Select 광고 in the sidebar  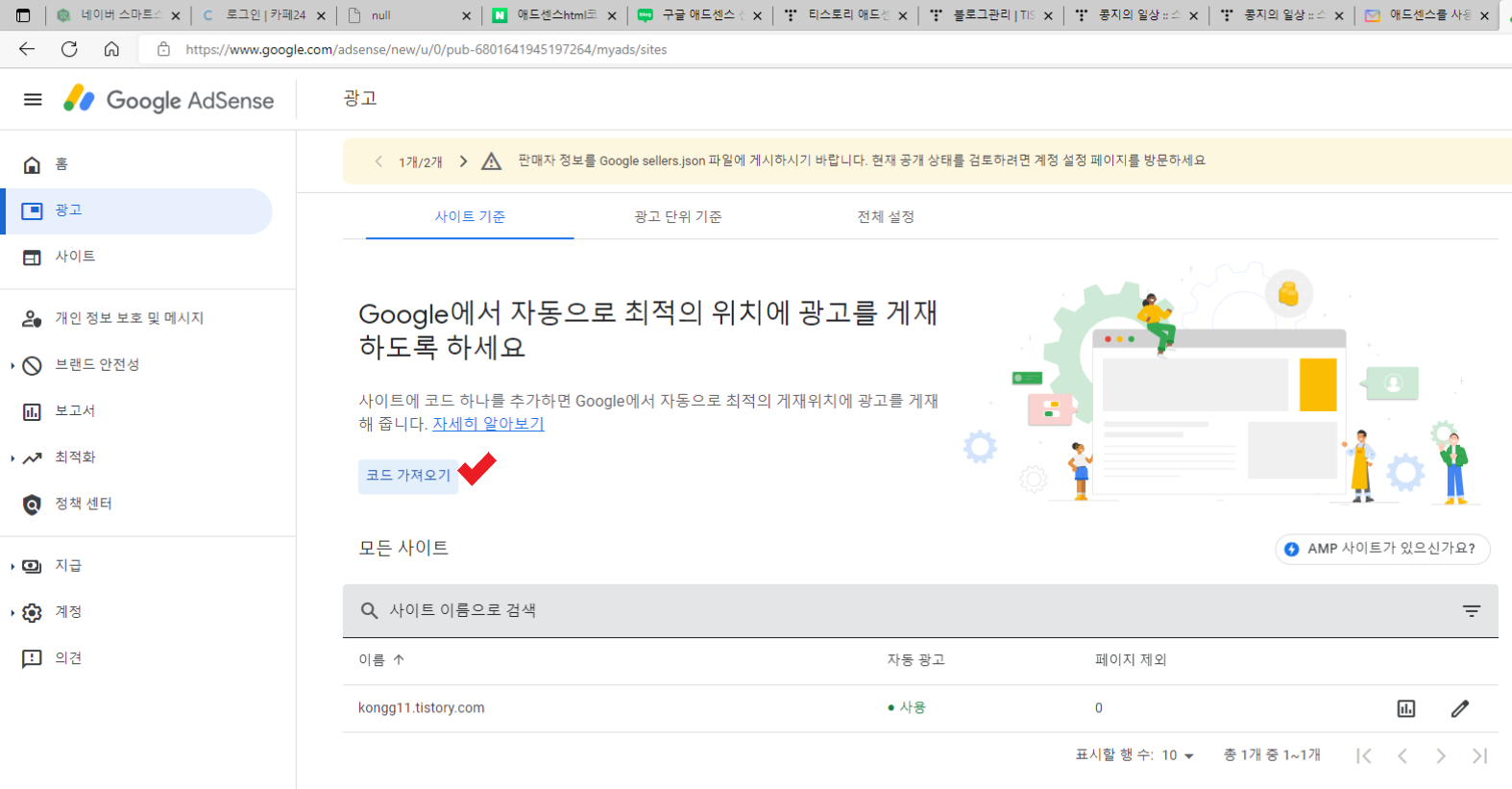138,210
